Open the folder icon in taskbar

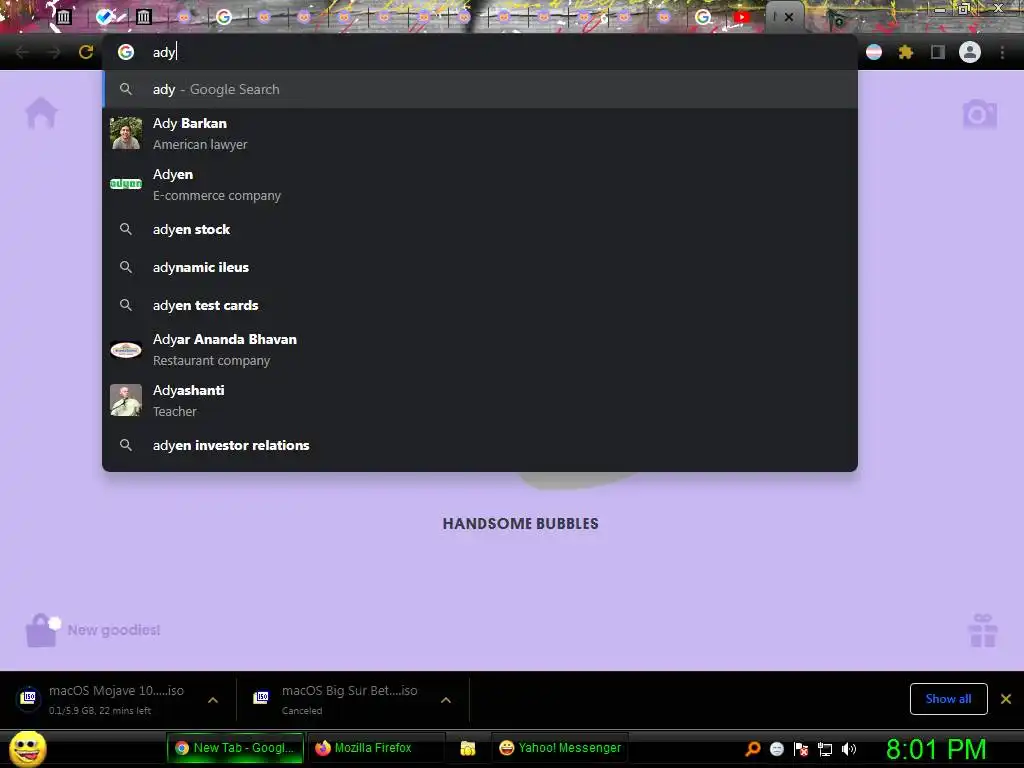468,748
